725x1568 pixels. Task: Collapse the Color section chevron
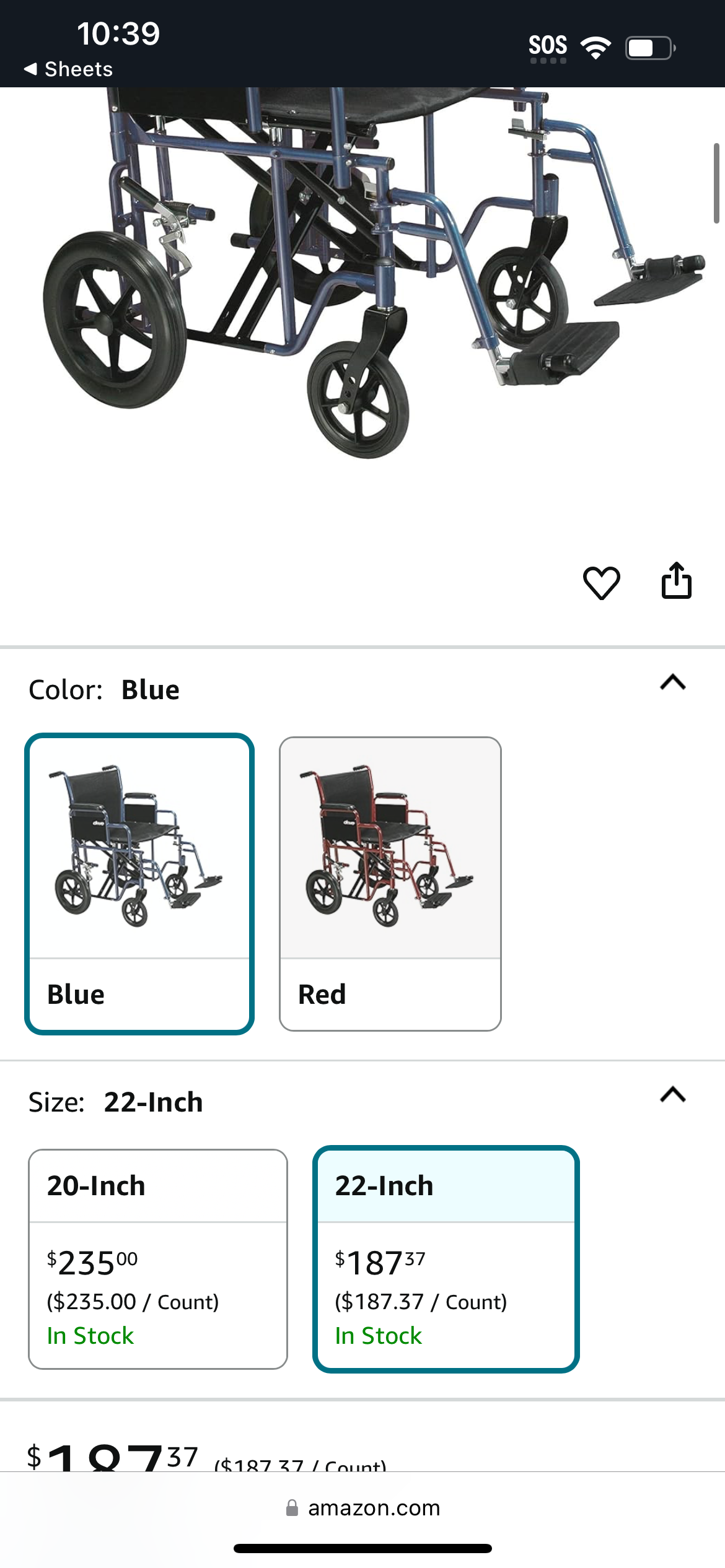[x=673, y=682]
